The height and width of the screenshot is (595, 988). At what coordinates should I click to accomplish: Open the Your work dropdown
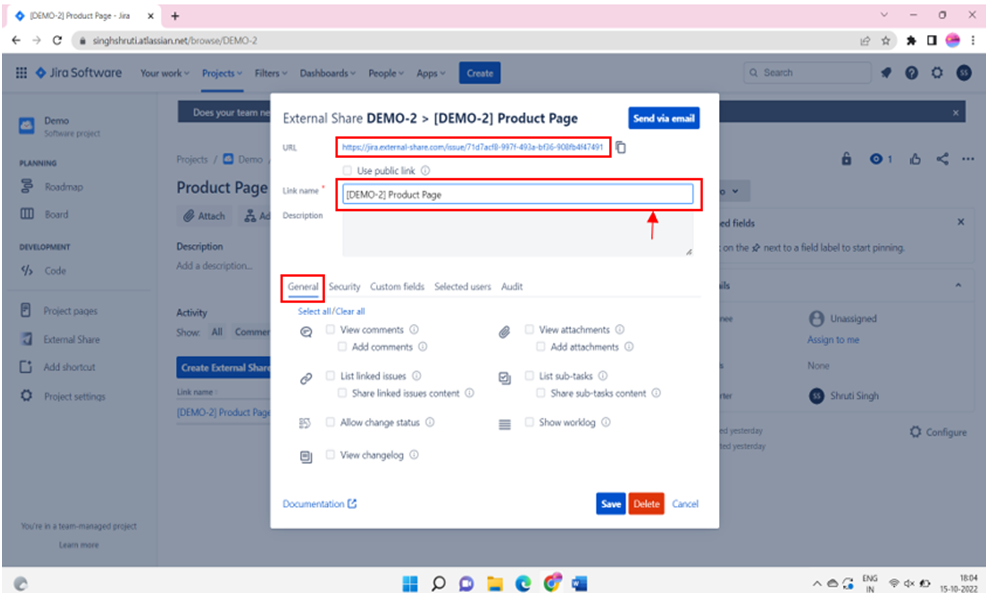coord(164,73)
